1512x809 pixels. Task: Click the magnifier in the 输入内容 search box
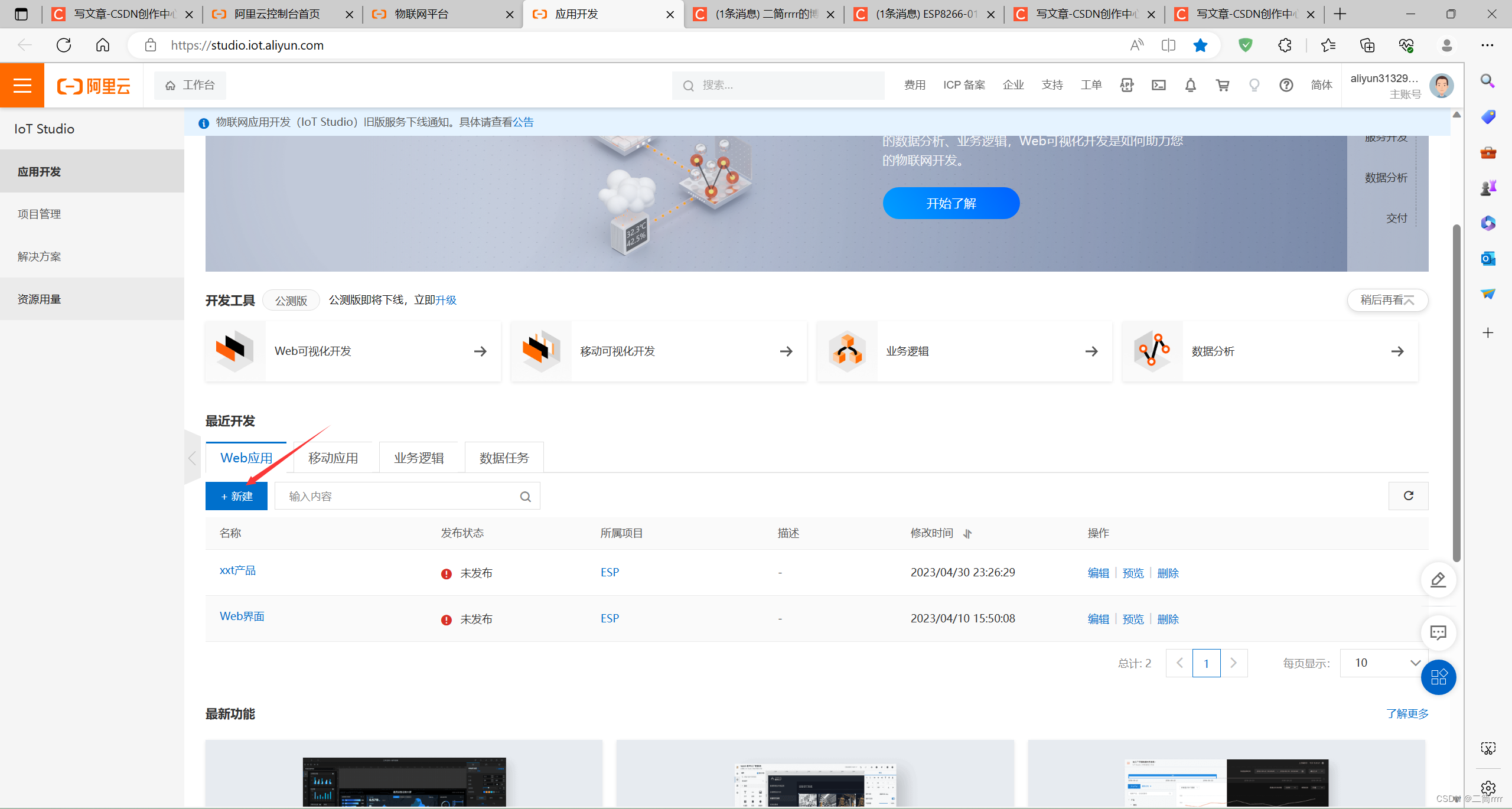point(525,496)
